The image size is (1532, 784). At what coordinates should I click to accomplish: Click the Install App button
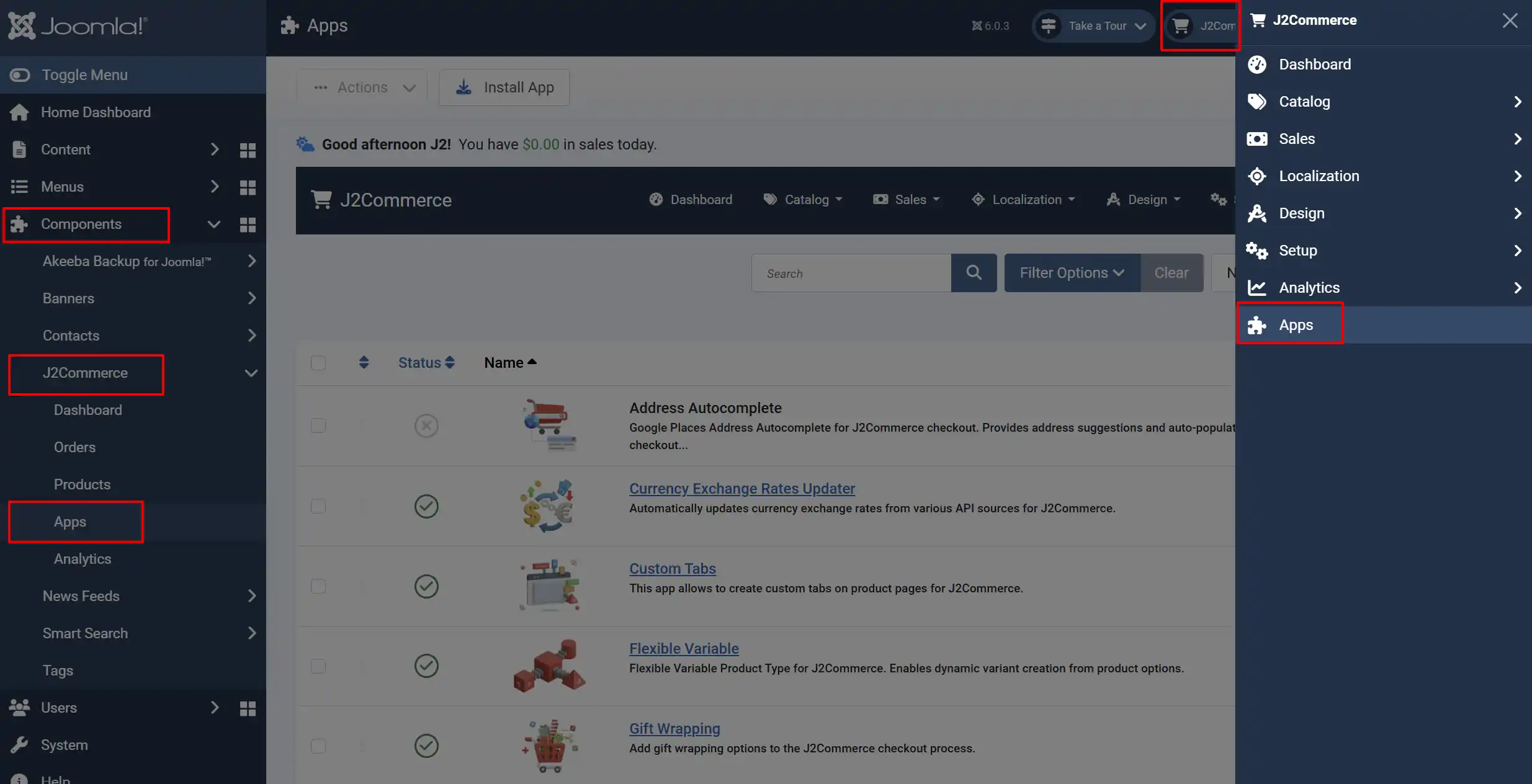coord(504,87)
